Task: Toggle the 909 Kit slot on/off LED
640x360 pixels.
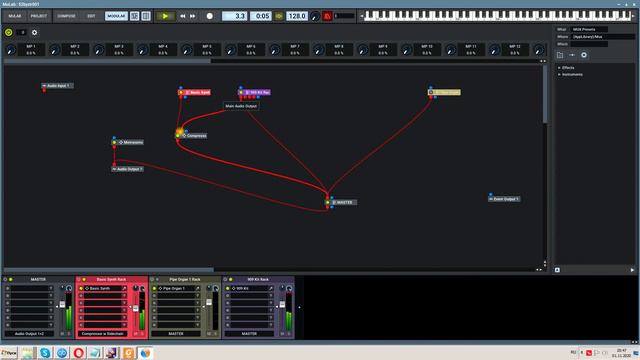Action: point(228,288)
